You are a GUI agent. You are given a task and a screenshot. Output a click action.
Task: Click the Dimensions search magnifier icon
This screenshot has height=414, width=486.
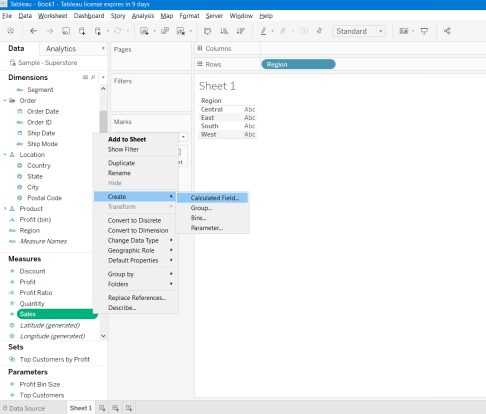tap(93, 77)
